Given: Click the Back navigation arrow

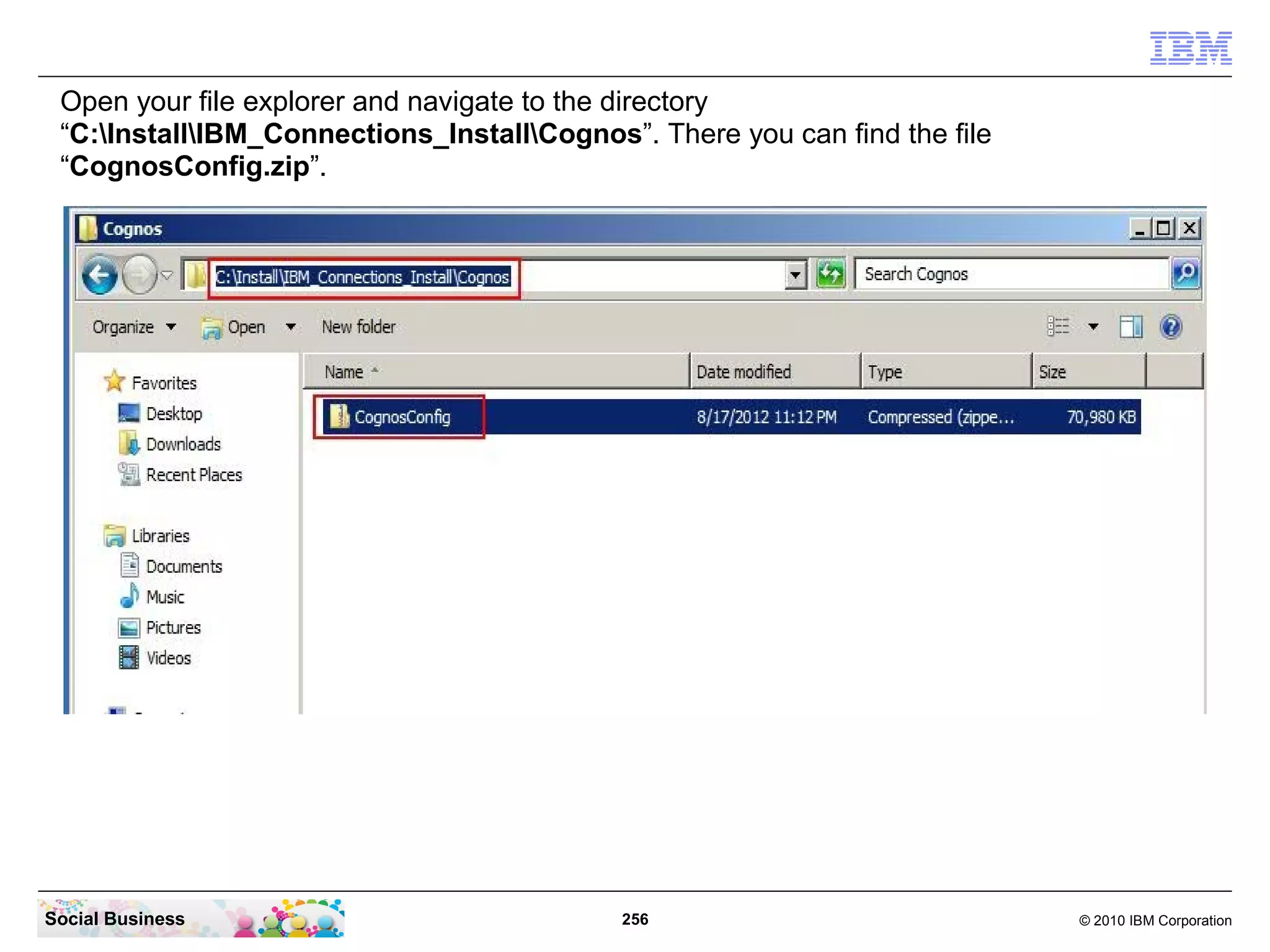Looking at the screenshot, I should pos(100,275).
